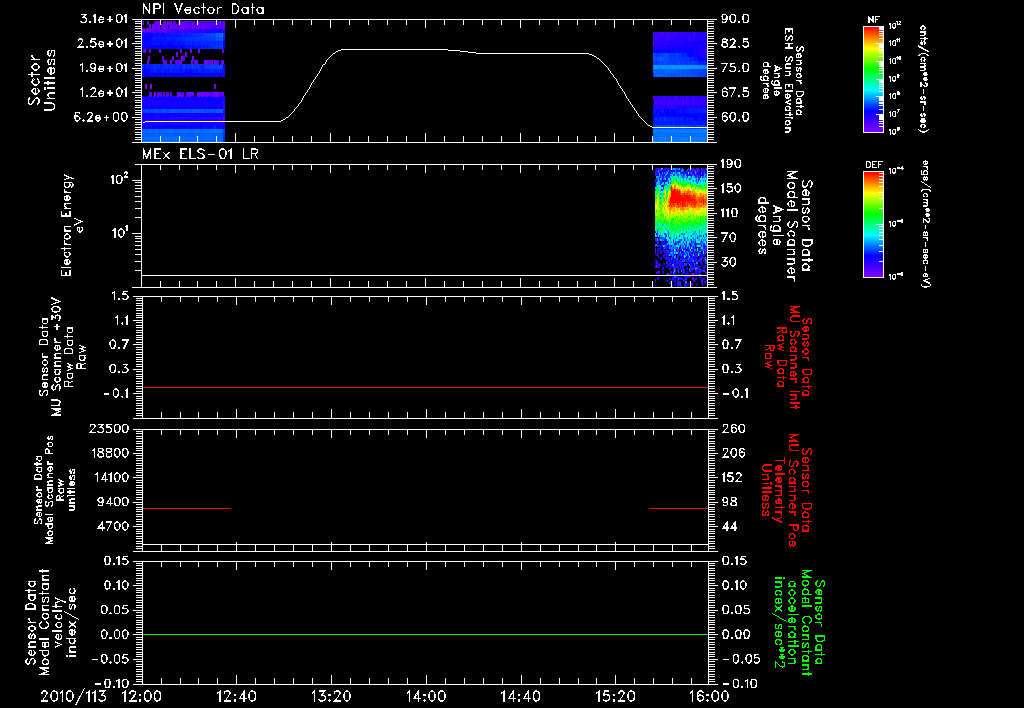
Task: Click the "67.5" elevation tick value
Action: 735,93
